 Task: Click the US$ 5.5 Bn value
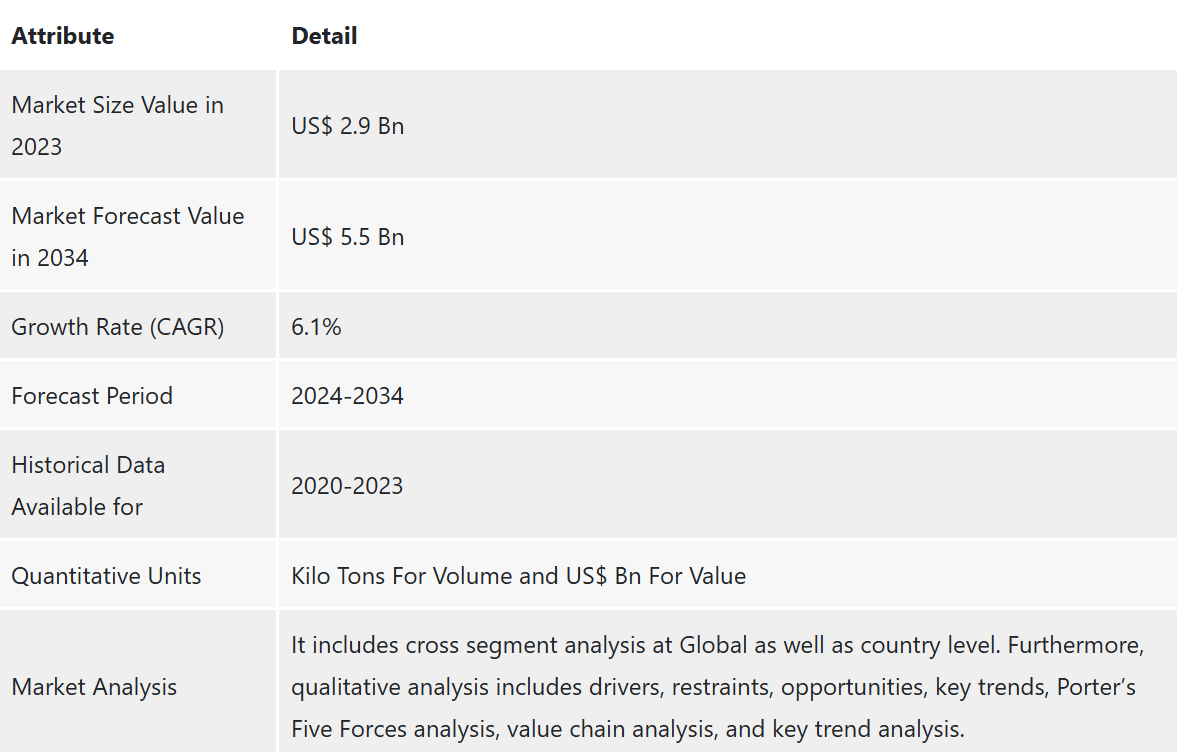(x=347, y=237)
